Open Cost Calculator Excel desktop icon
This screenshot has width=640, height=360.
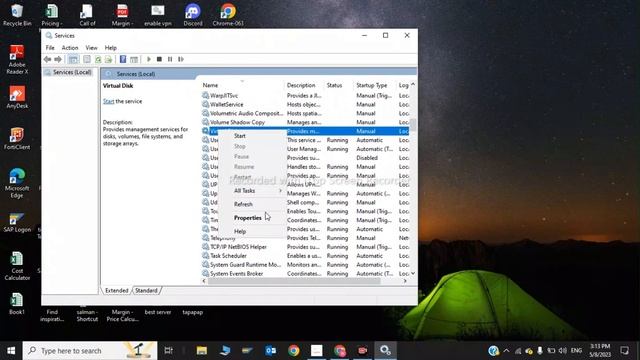[x=17, y=266]
